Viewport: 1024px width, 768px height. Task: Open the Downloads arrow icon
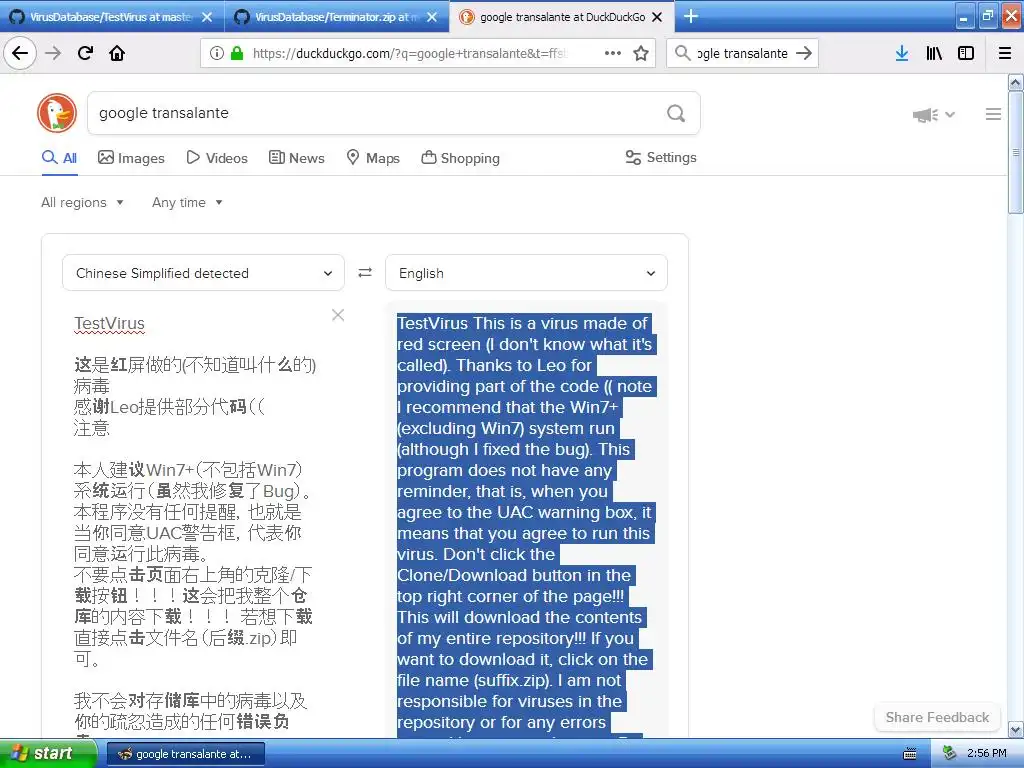[902, 53]
